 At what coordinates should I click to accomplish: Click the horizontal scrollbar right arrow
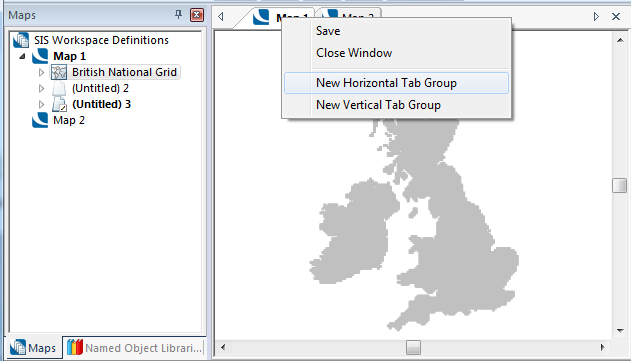point(602,347)
